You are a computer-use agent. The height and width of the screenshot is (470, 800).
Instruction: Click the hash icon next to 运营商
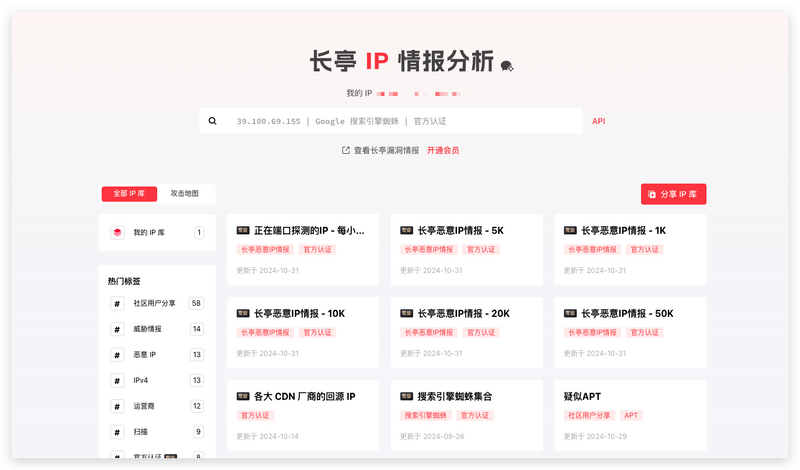(x=117, y=406)
